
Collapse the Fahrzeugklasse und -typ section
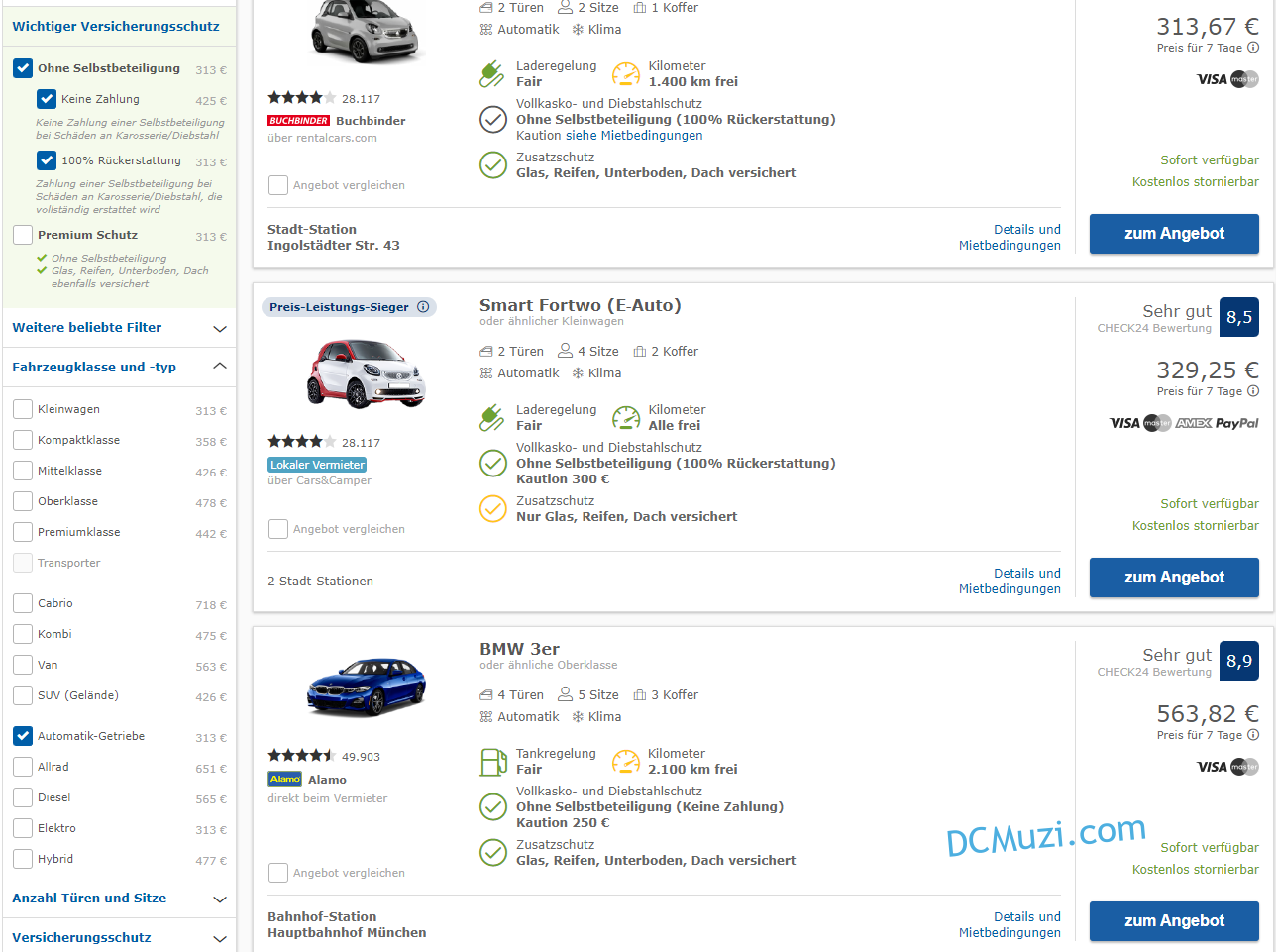pyautogui.click(x=120, y=367)
